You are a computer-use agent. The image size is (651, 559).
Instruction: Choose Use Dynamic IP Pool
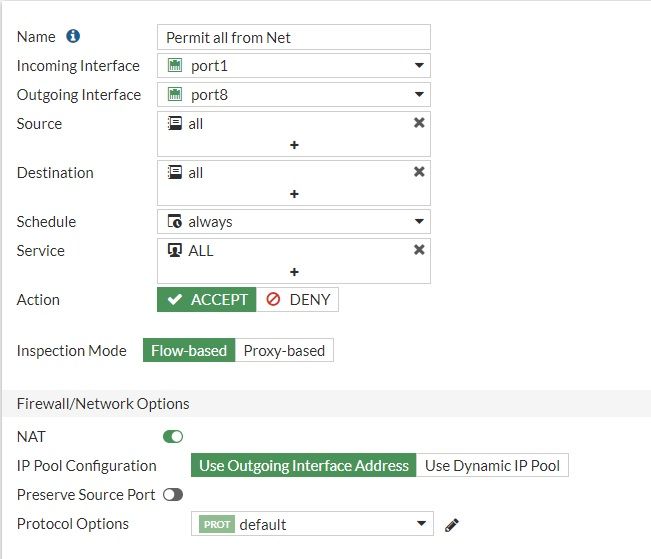pos(492,466)
